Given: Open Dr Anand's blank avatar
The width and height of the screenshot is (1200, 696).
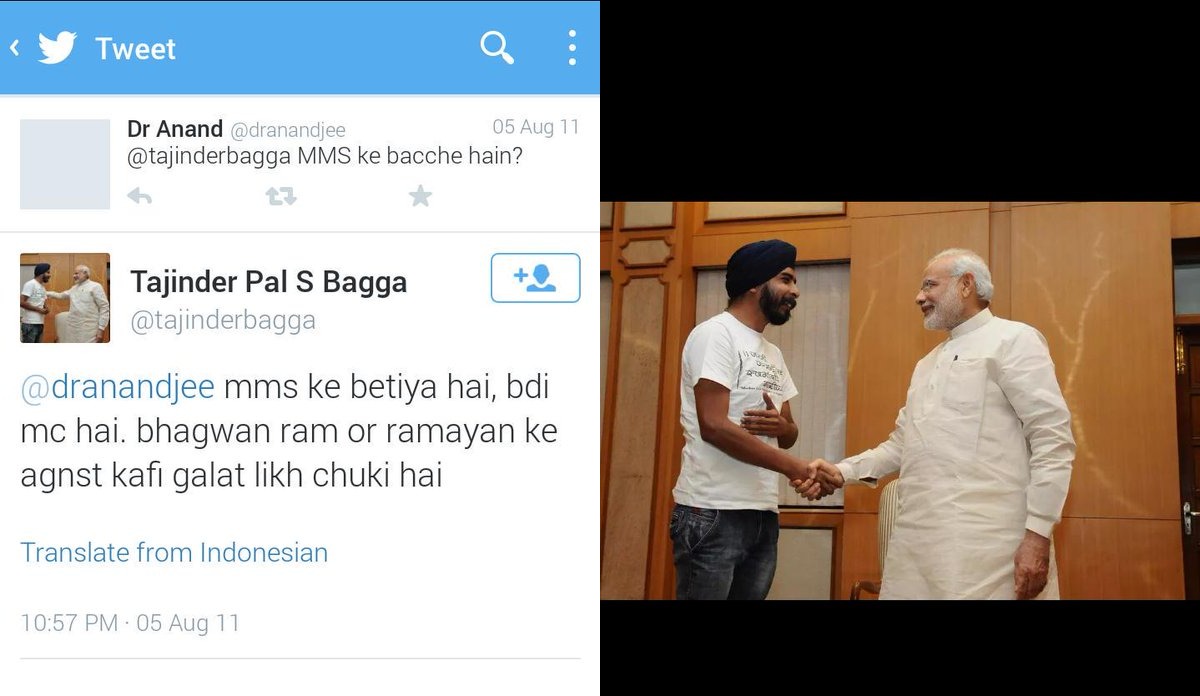Looking at the screenshot, I should [65, 164].
